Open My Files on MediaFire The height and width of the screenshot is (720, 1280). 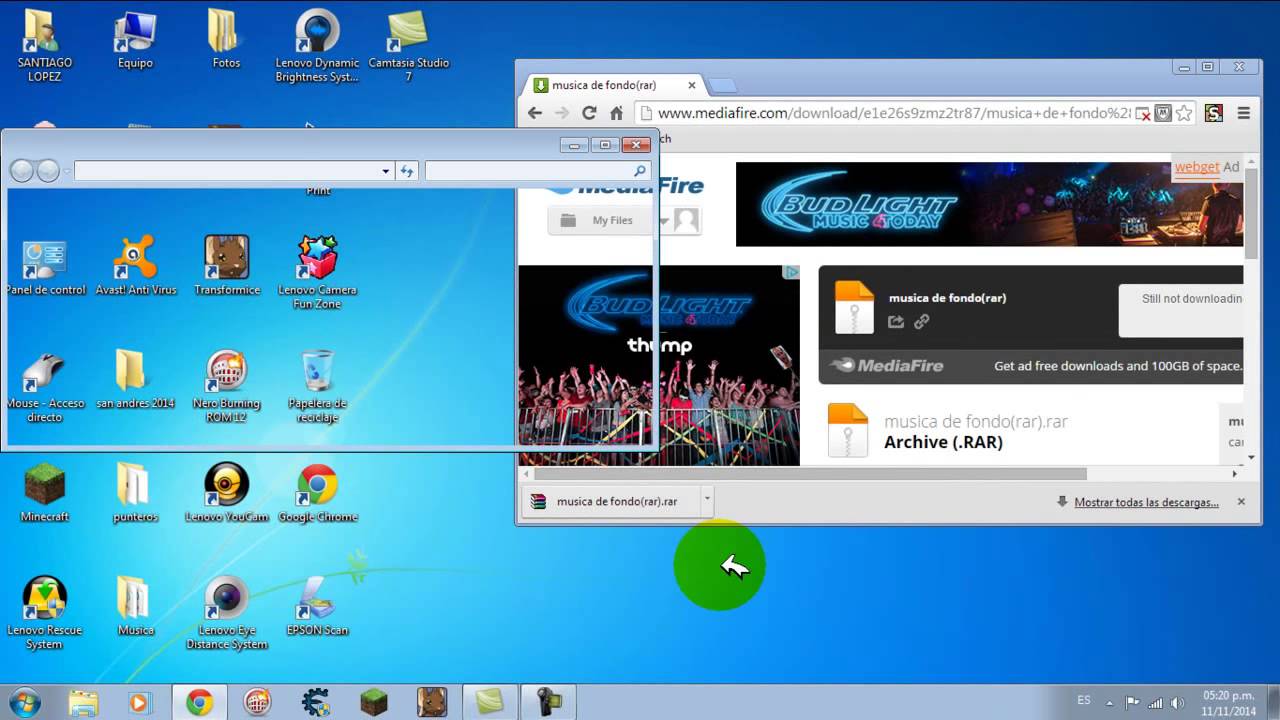click(598, 220)
